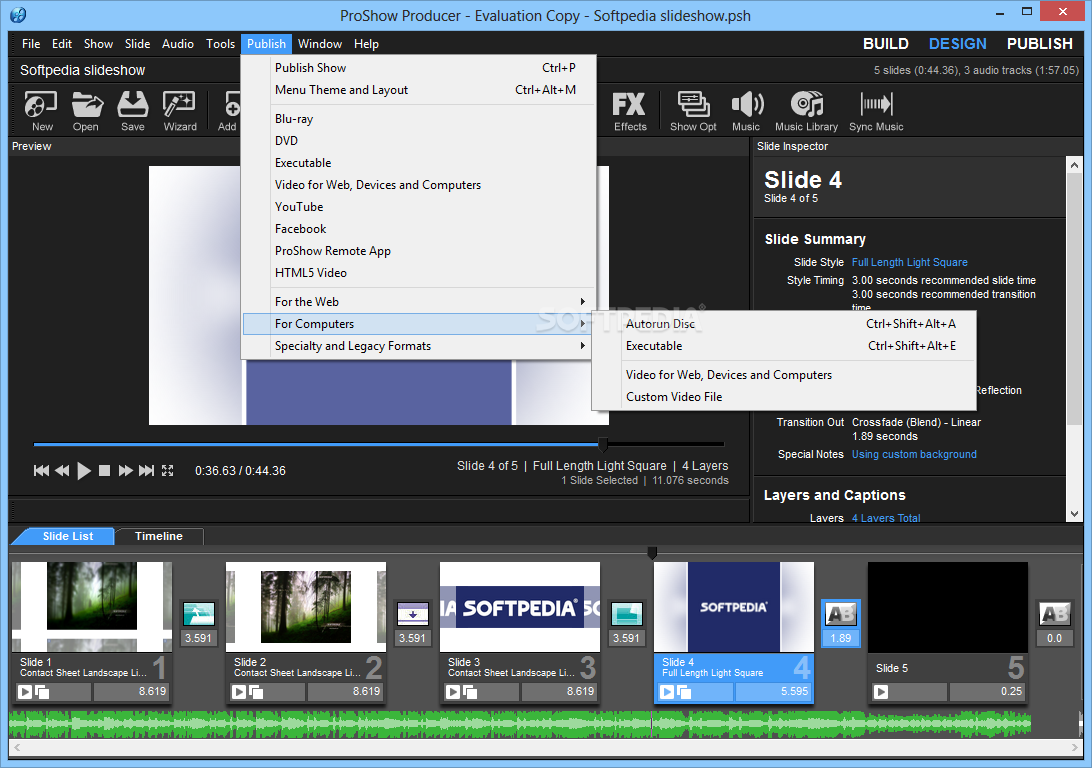Choose ProShow Remote App option
Screen dimensions: 1092x768
[x=419, y=251]
